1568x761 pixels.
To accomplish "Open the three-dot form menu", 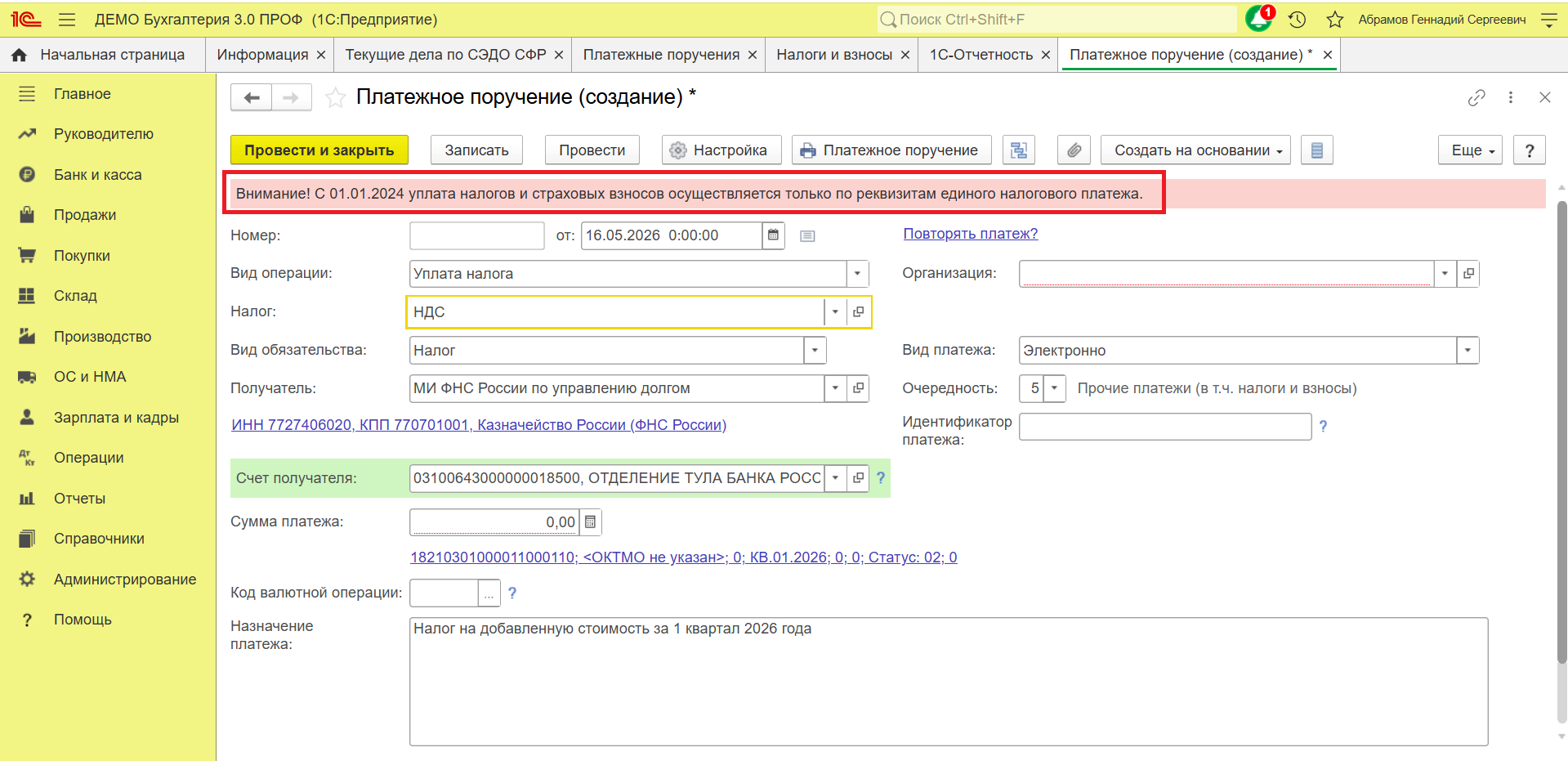I will (x=1511, y=97).
